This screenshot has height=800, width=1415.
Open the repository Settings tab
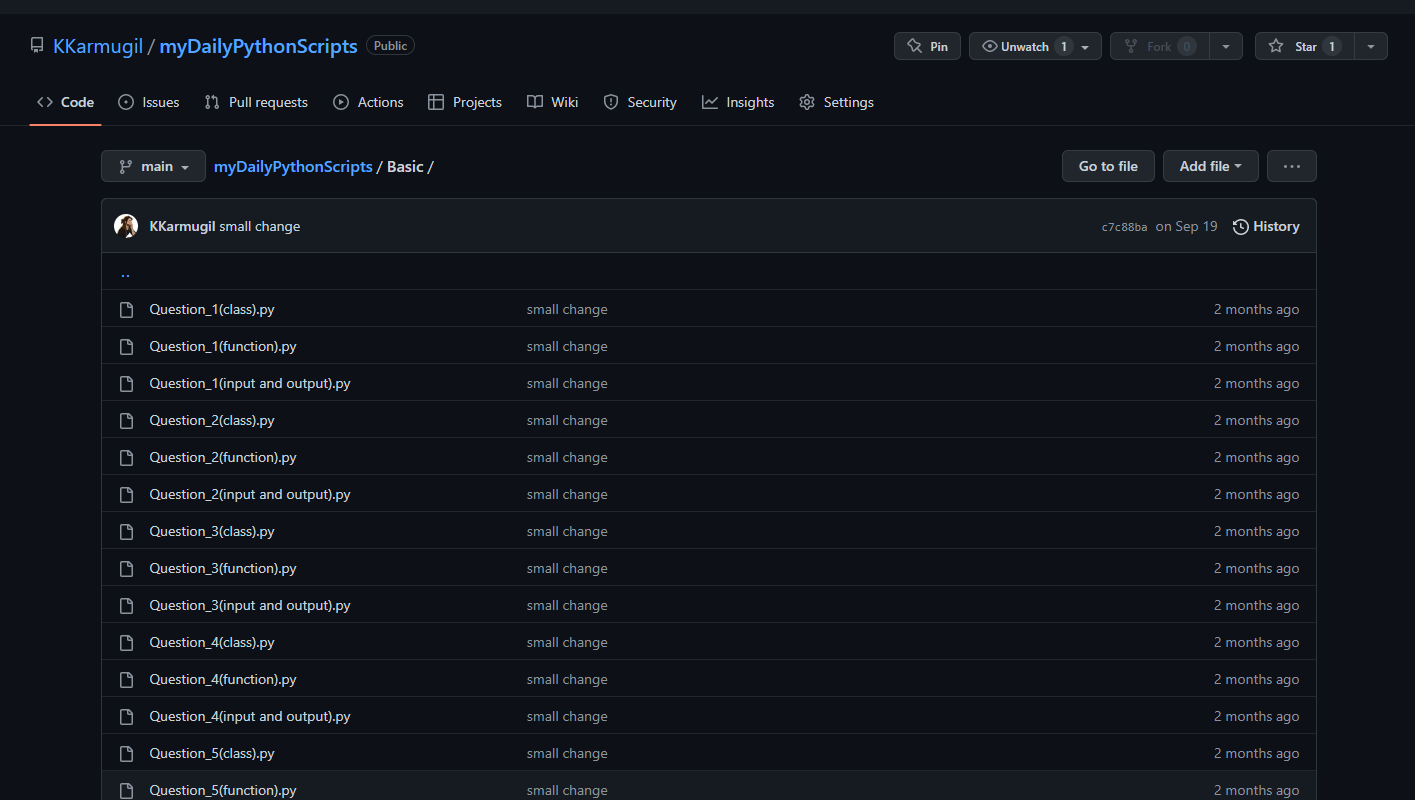[836, 102]
